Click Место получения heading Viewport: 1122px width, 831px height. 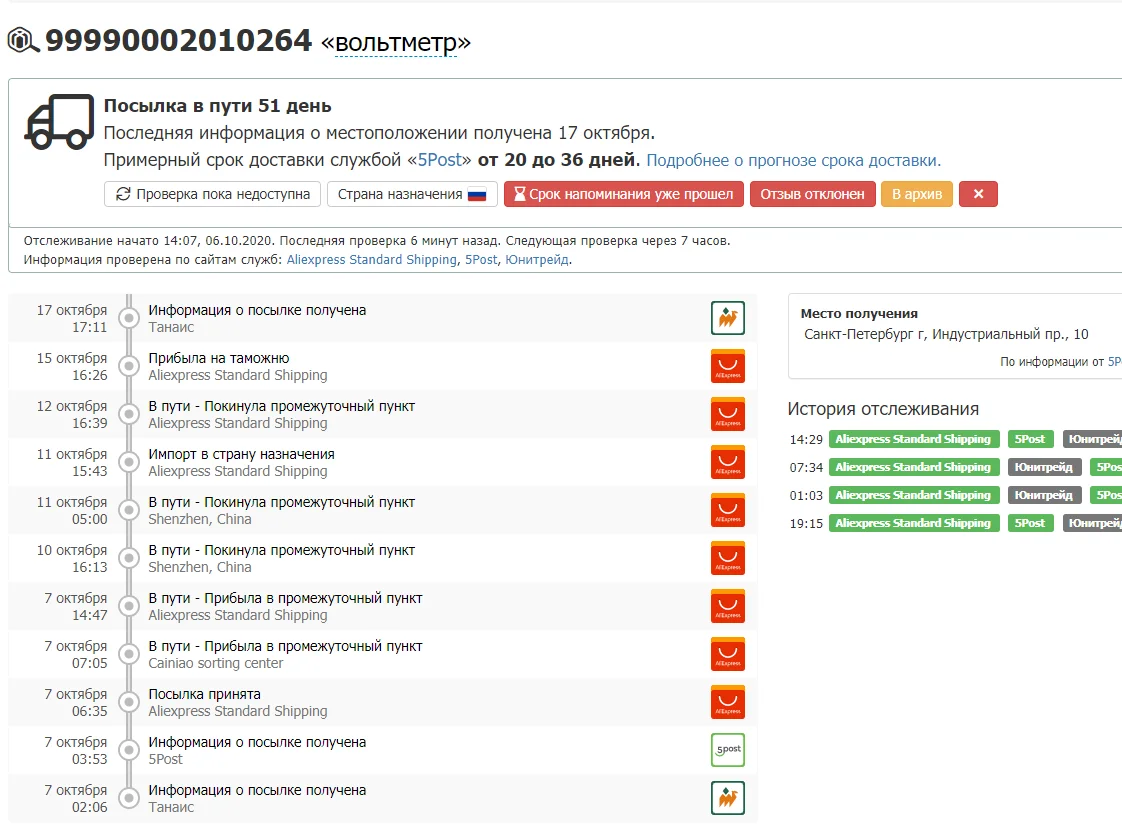coord(859,314)
